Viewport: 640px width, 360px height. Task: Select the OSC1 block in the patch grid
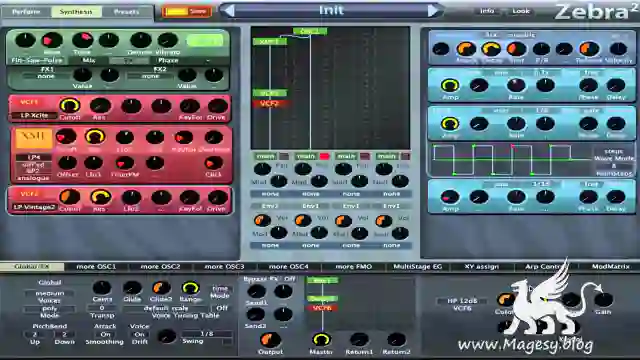pos(310,31)
